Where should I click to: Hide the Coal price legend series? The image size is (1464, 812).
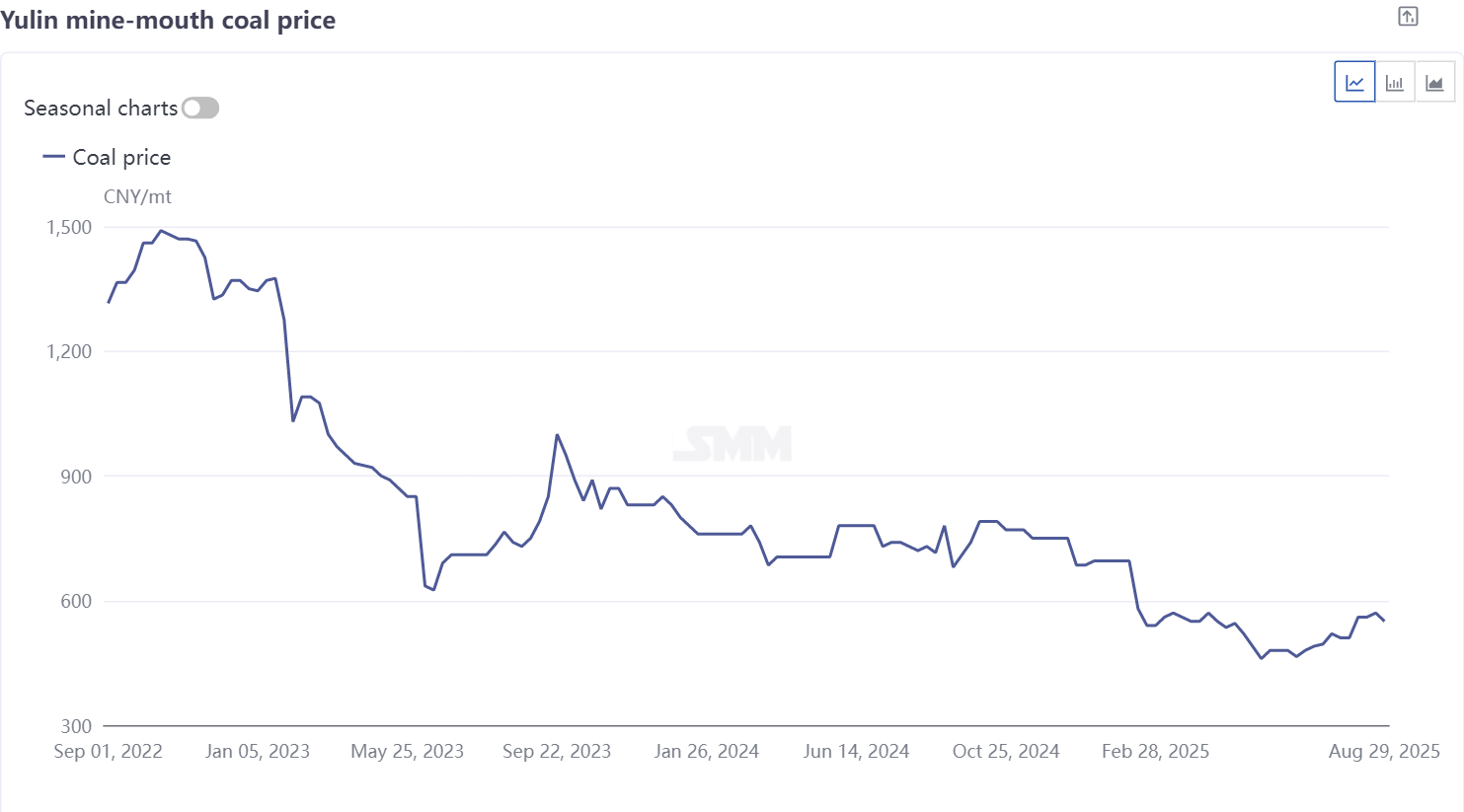(121, 158)
